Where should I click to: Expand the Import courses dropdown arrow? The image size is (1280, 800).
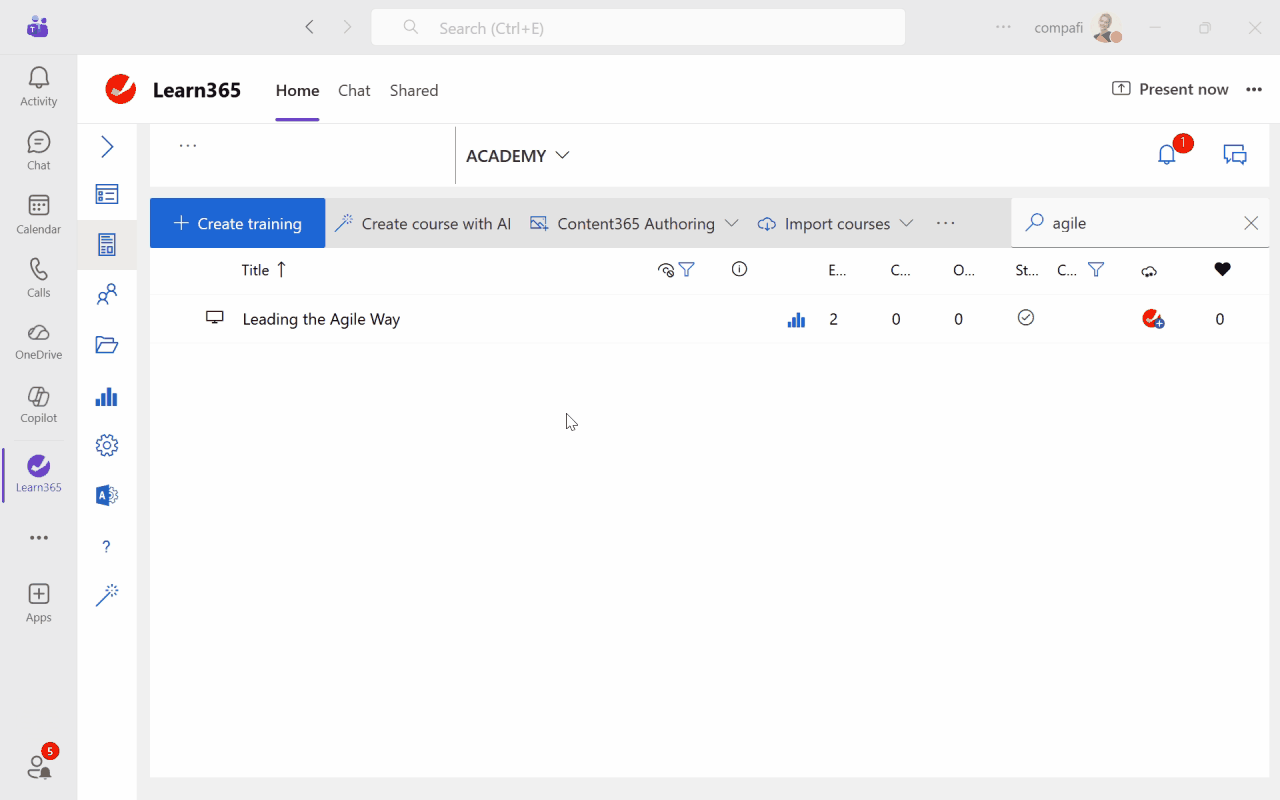907,223
